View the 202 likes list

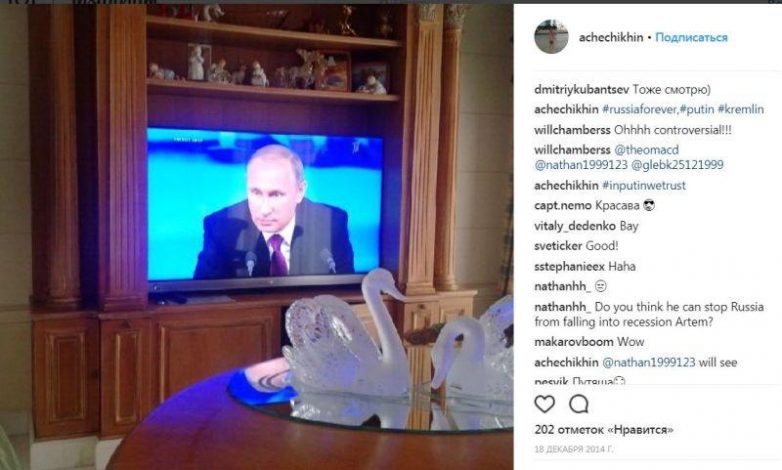point(604,430)
